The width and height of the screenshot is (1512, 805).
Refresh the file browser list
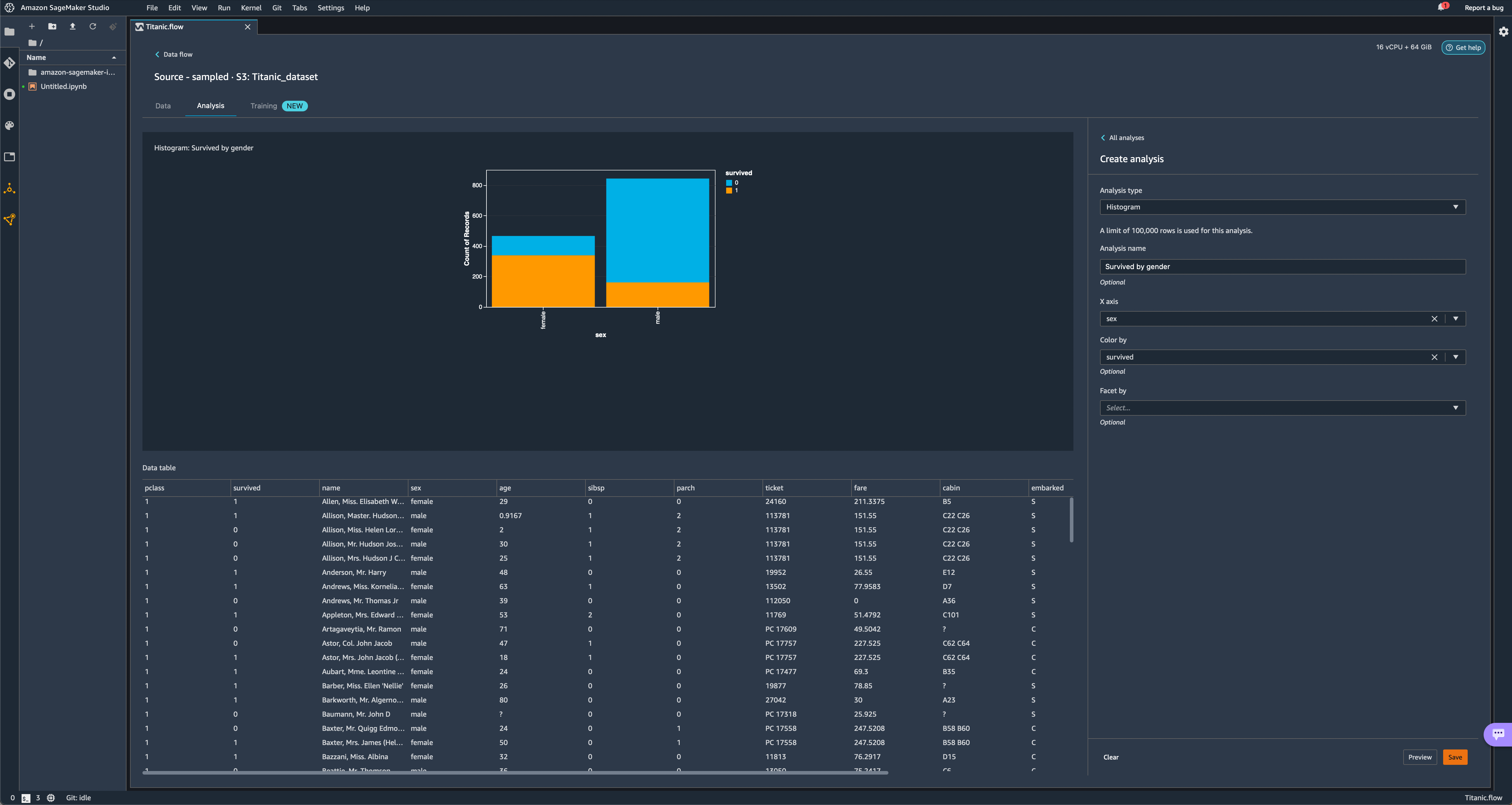(x=93, y=26)
